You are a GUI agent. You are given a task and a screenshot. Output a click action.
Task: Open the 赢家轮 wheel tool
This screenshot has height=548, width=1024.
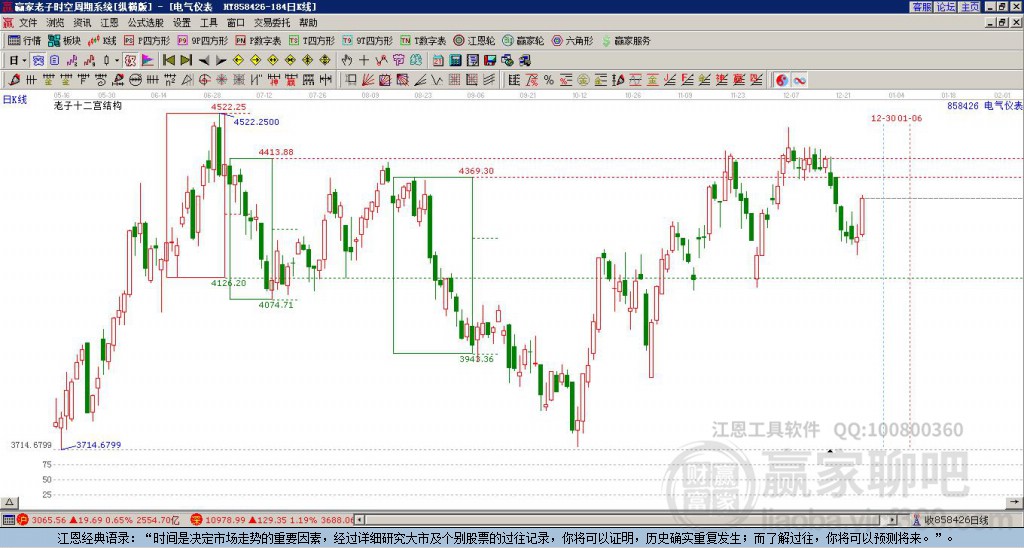(523, 40)
